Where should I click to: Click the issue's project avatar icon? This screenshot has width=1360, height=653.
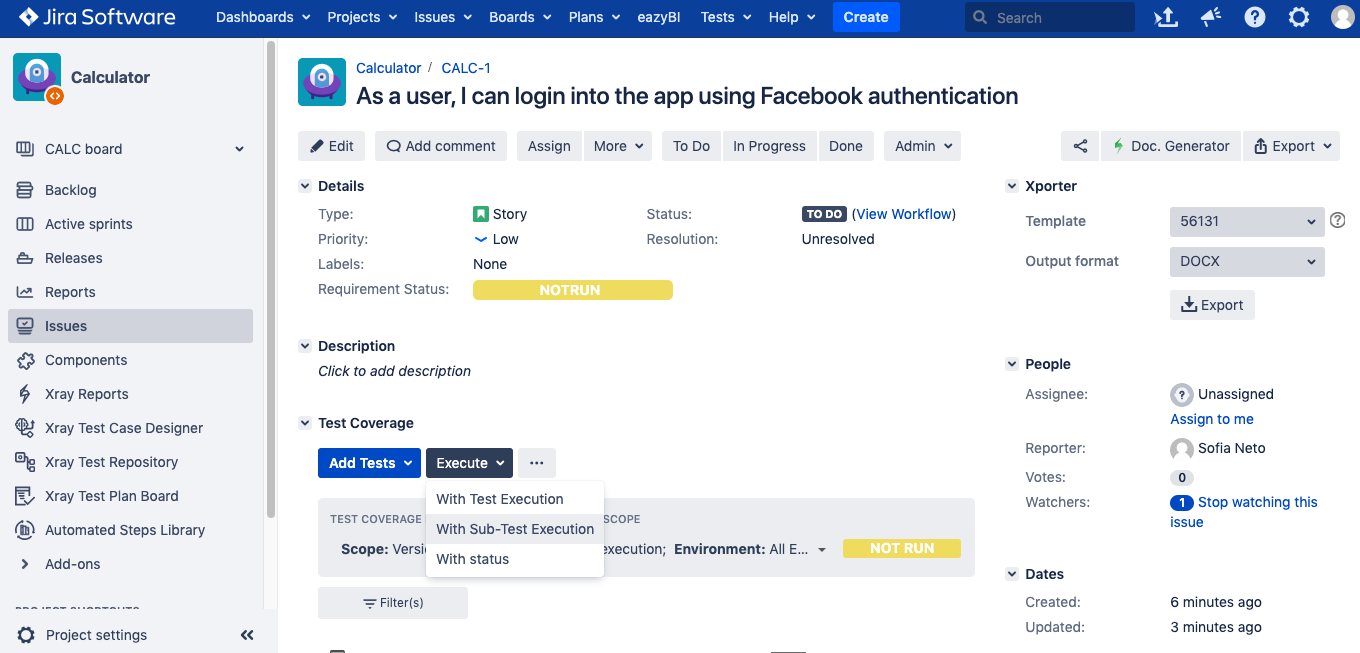coord(322,82)
